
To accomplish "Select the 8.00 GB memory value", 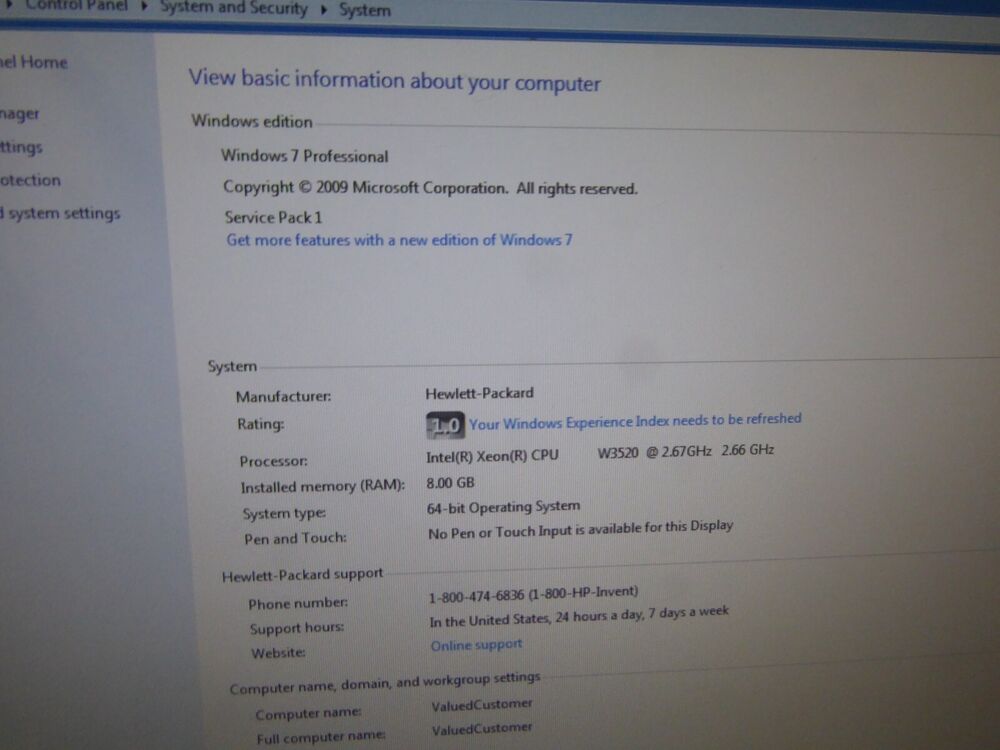I will pyautogui.click(x=450, y=483).
